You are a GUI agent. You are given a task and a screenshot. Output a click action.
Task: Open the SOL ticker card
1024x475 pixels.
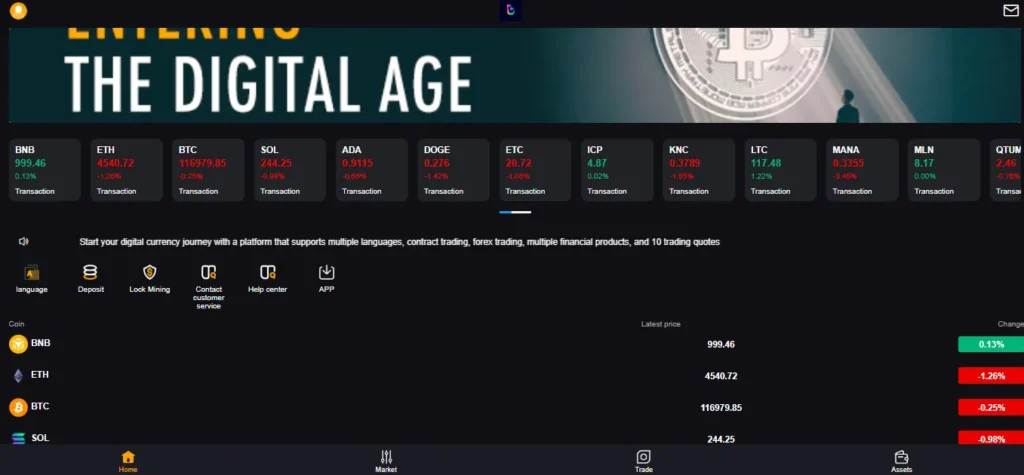click(290, 170)
